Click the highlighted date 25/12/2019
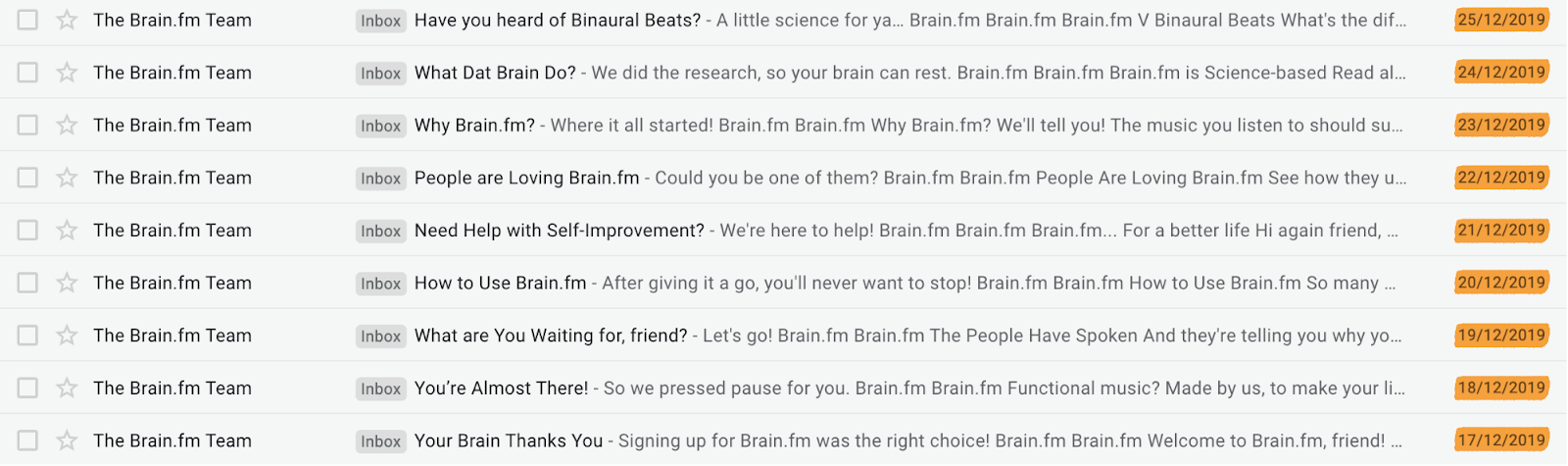 [1501, 20]
